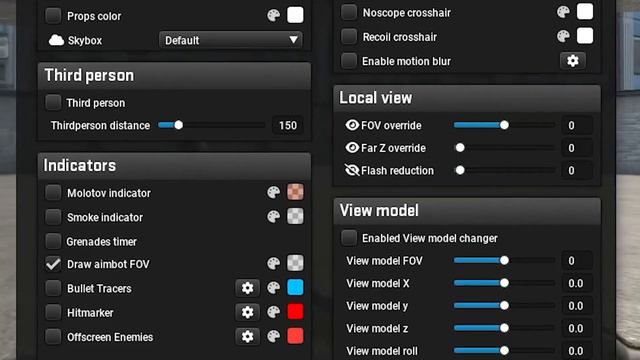The width and height of the screenshot is (640, 360).
Task: Click the Molotov indicator palette icon
Action: point(273,192)
